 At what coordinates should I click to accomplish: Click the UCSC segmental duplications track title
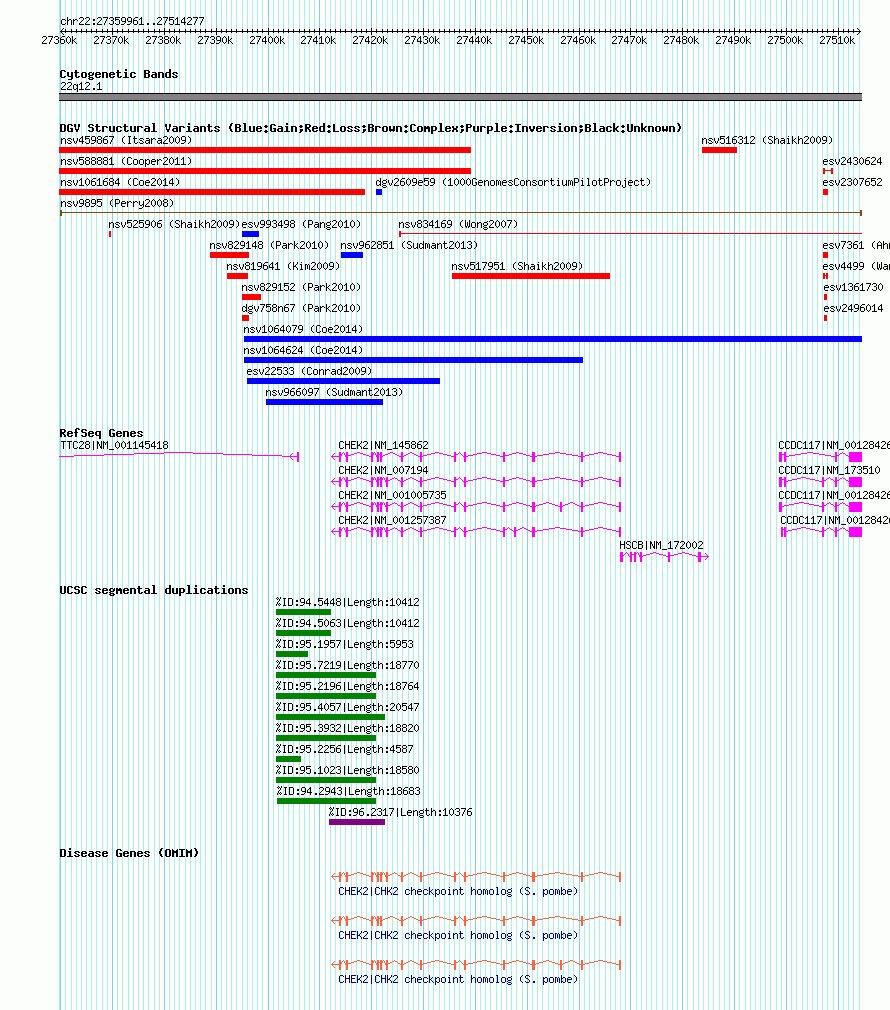tap(153, 590)
